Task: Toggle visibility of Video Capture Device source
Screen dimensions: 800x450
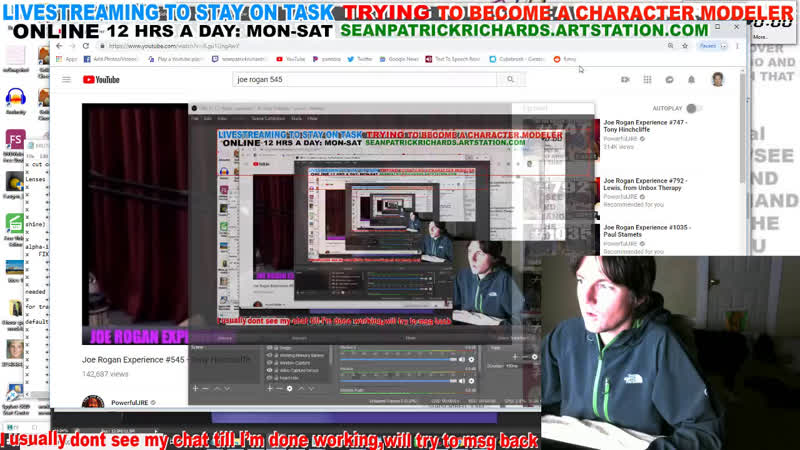Action: pos(269,370)
